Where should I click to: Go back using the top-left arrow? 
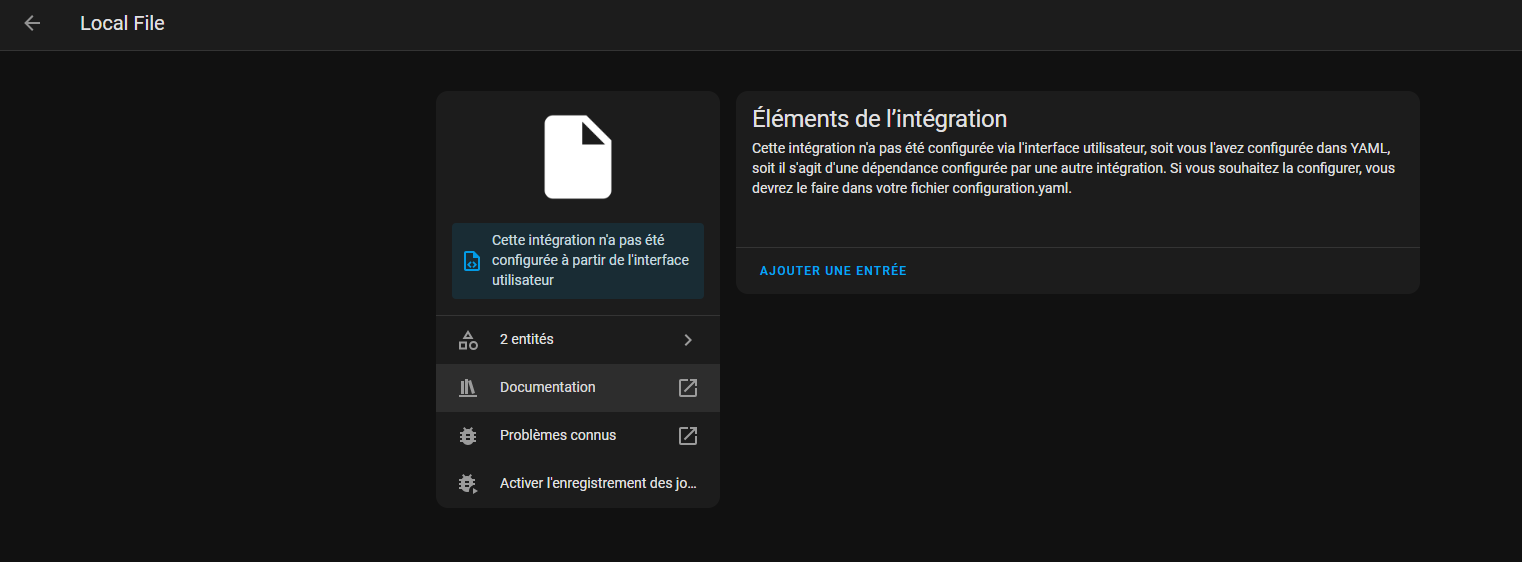pos(32,23)
